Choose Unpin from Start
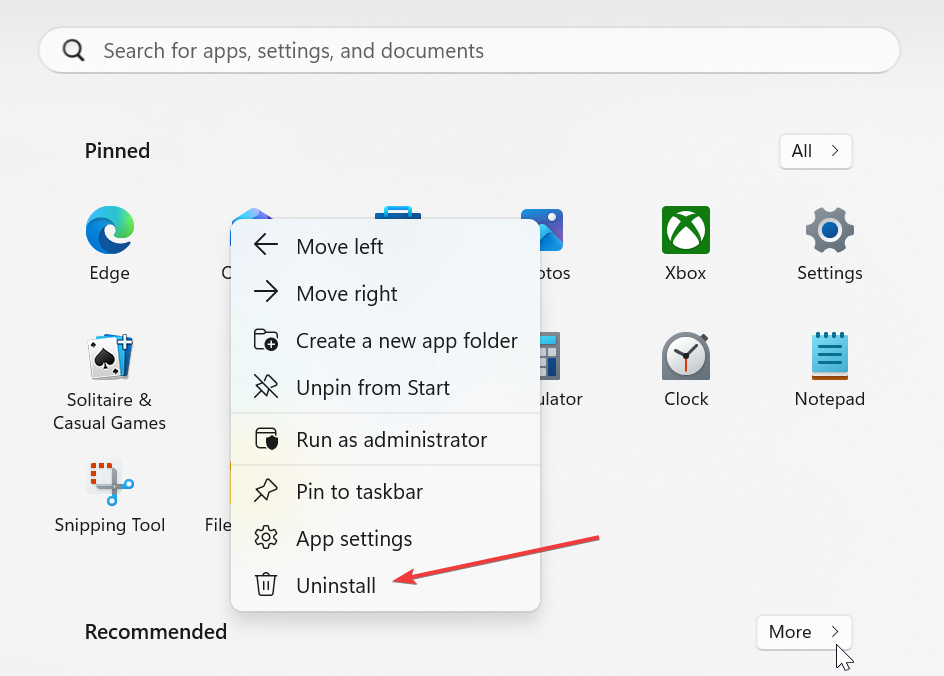This screenshot has height=676, width=944. (372, 388)
